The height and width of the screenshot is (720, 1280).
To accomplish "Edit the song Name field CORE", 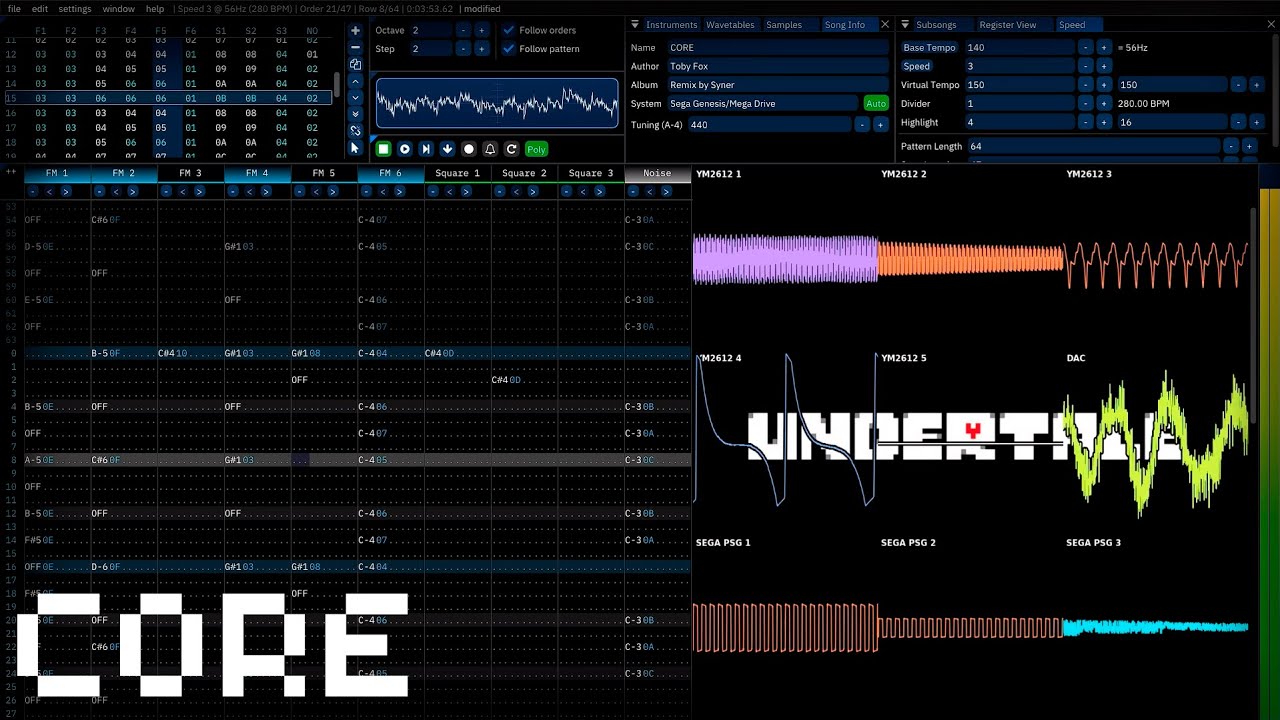I will (x=777, y=48).
